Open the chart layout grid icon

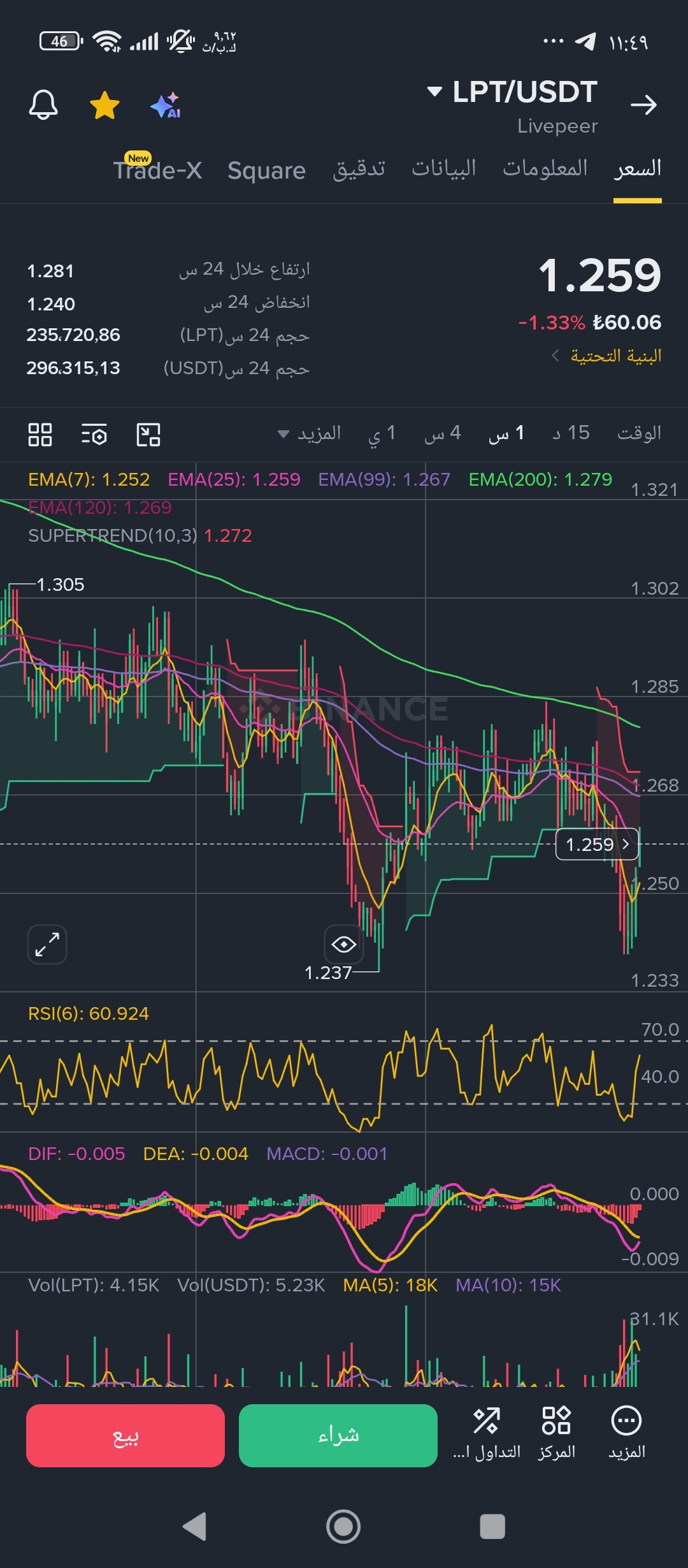pyautogui.click(x=40, y=435)
